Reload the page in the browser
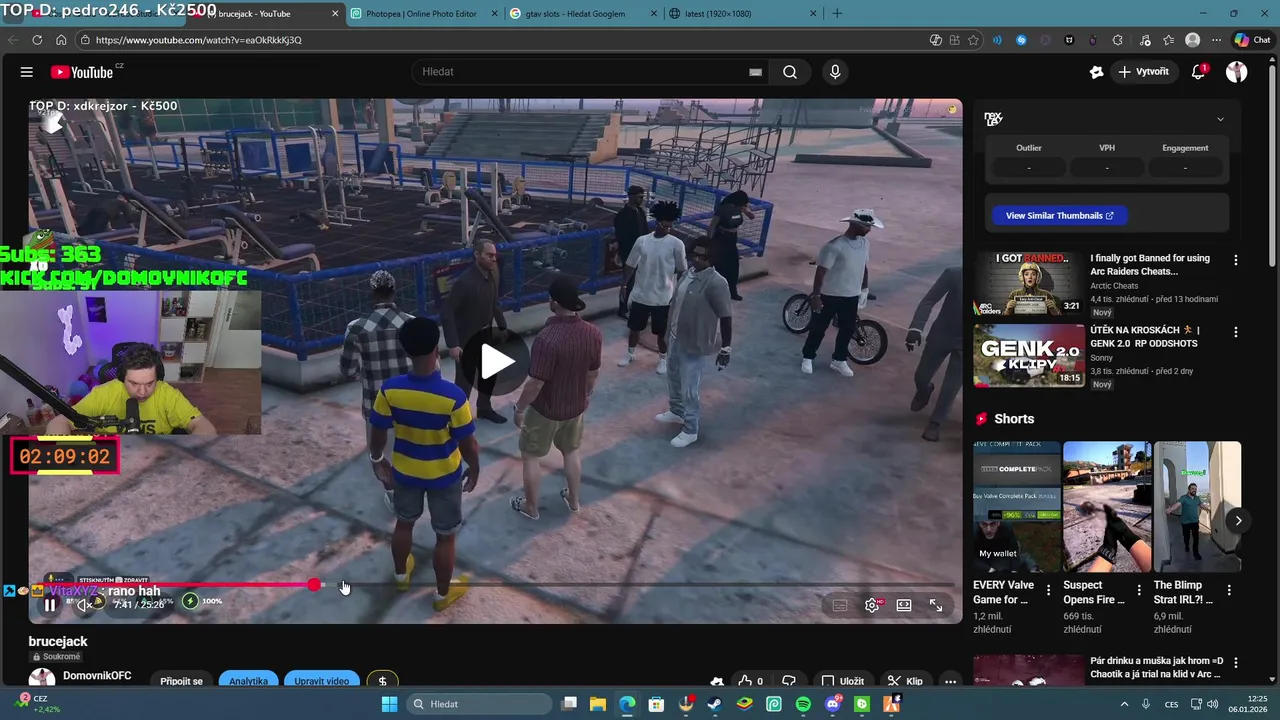This screenshot has height=720, width=1280. coord(37,40)
